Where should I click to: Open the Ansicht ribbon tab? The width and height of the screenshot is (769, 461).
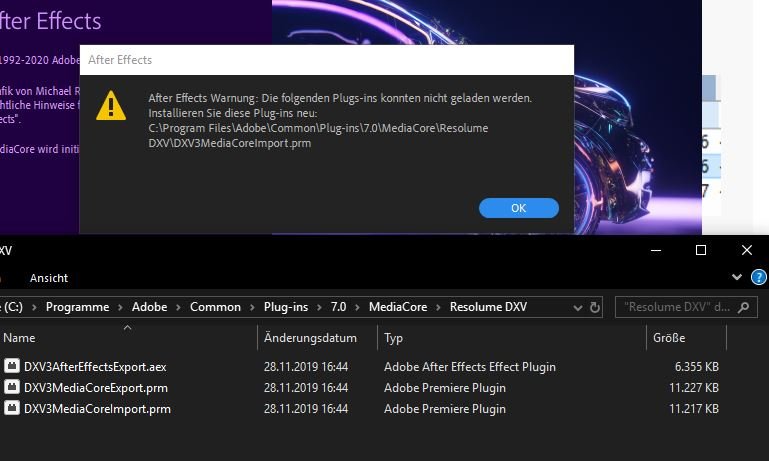tap(49, 277)
